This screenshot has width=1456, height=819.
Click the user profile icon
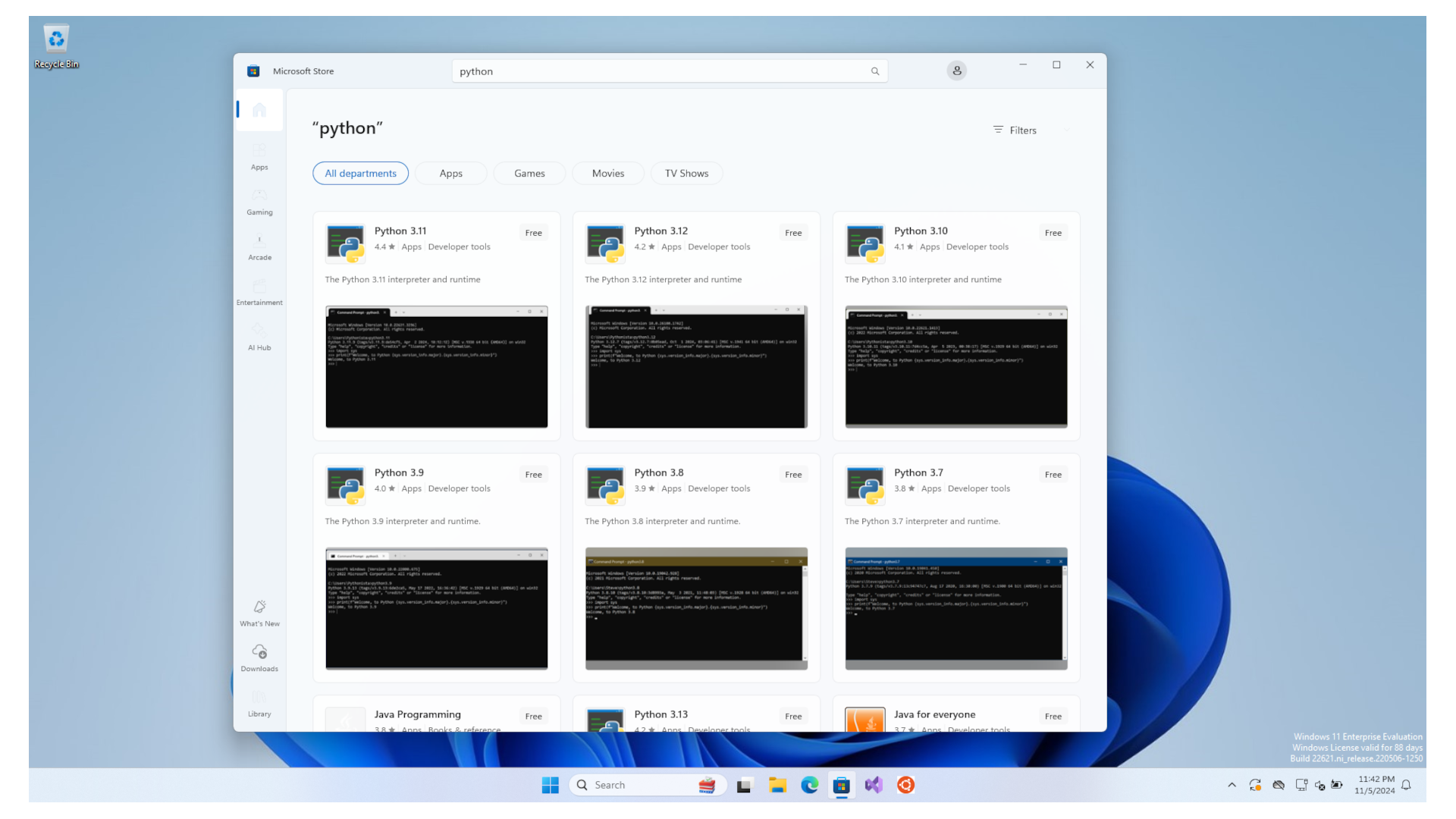click(x=956, y=71)
